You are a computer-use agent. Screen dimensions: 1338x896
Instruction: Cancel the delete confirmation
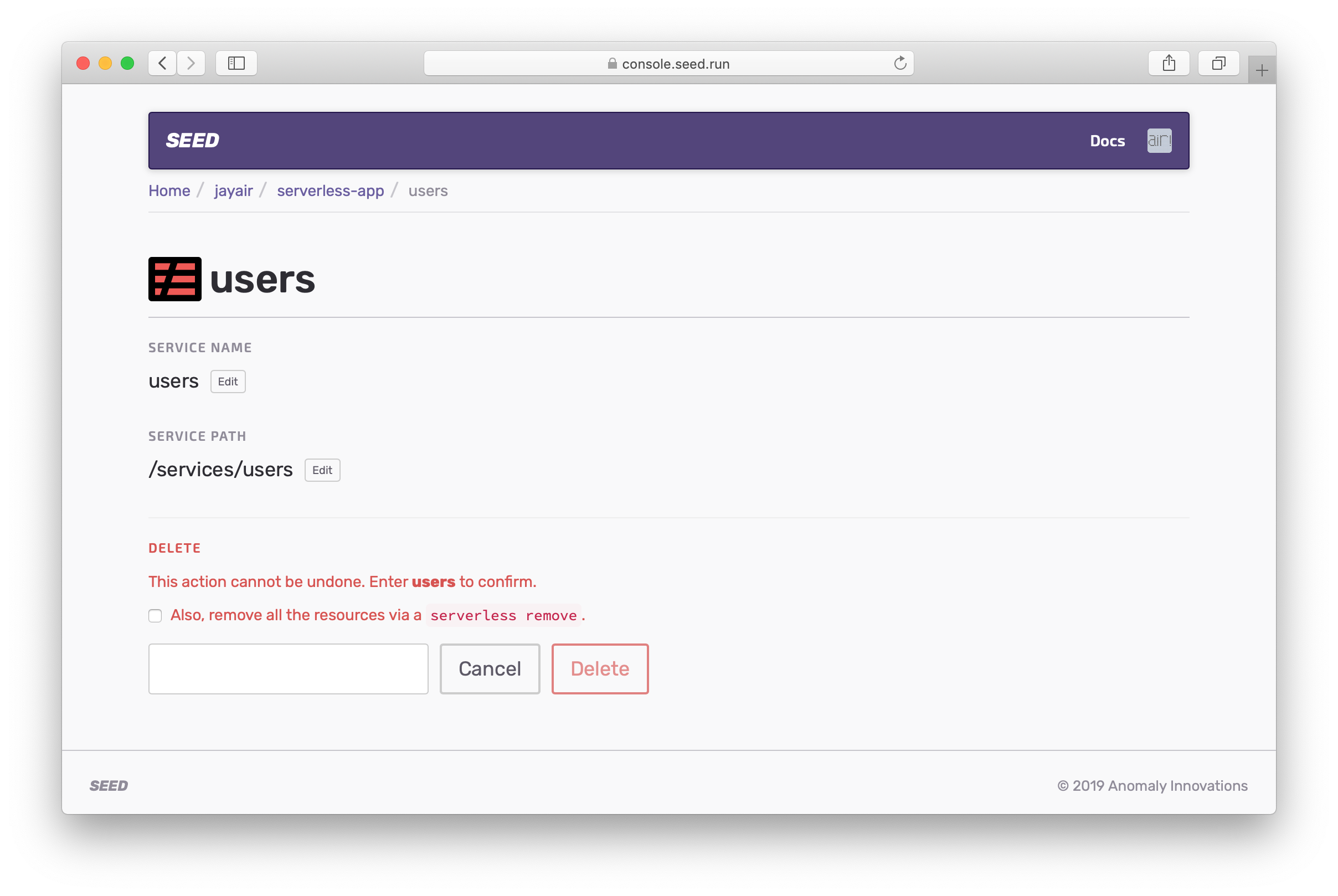pos(489,668)
